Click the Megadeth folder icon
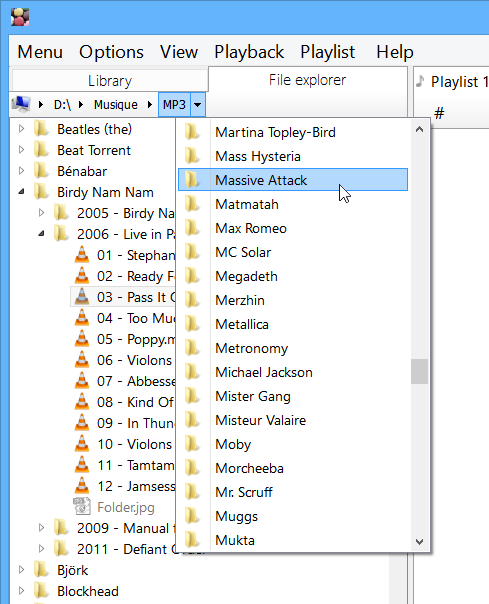489x604 pixels. point(192,276)
